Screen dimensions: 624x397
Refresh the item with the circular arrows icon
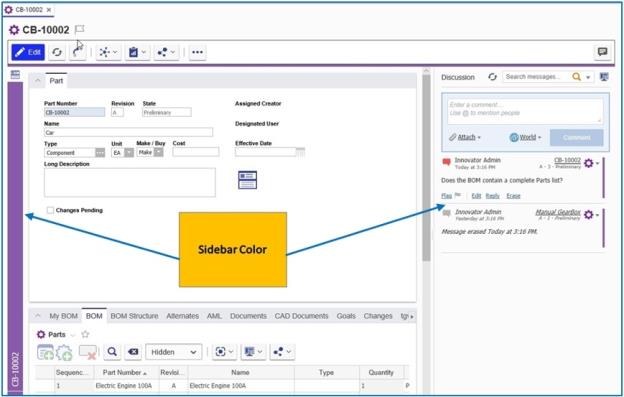tap(57, 52)
